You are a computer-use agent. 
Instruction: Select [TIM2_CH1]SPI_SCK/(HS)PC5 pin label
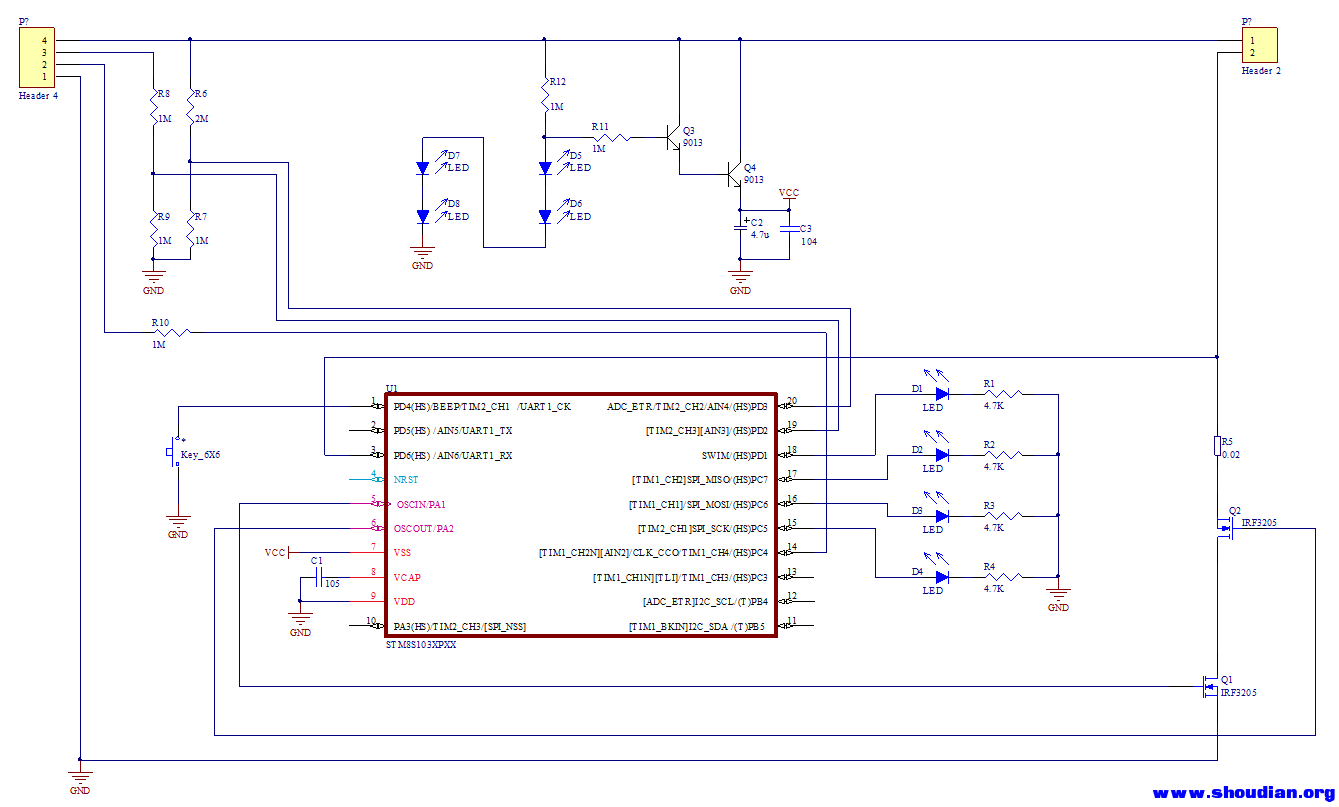[x=703, y=528]
